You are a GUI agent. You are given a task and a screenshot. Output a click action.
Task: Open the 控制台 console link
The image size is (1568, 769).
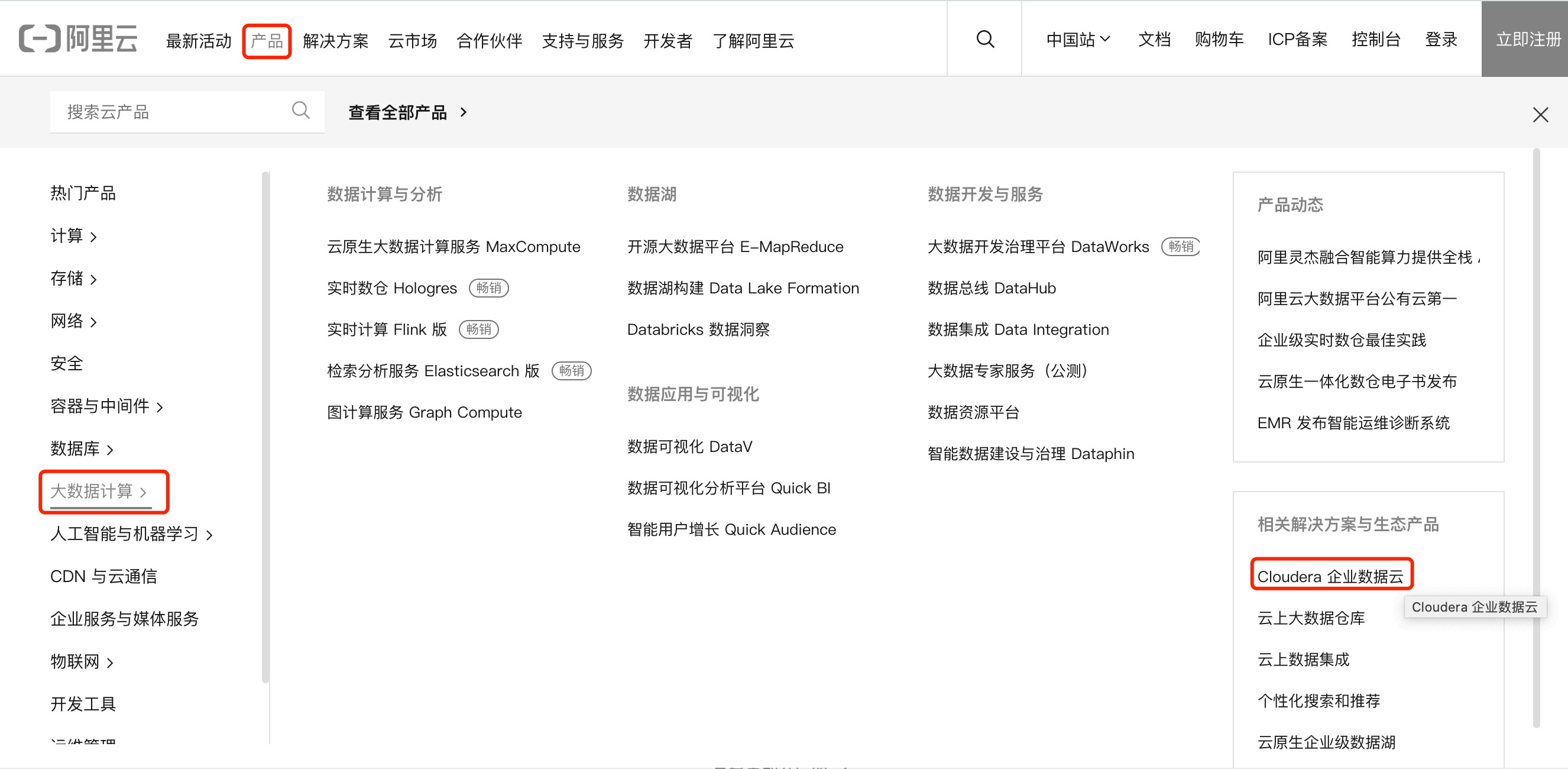pos(1376,39)
